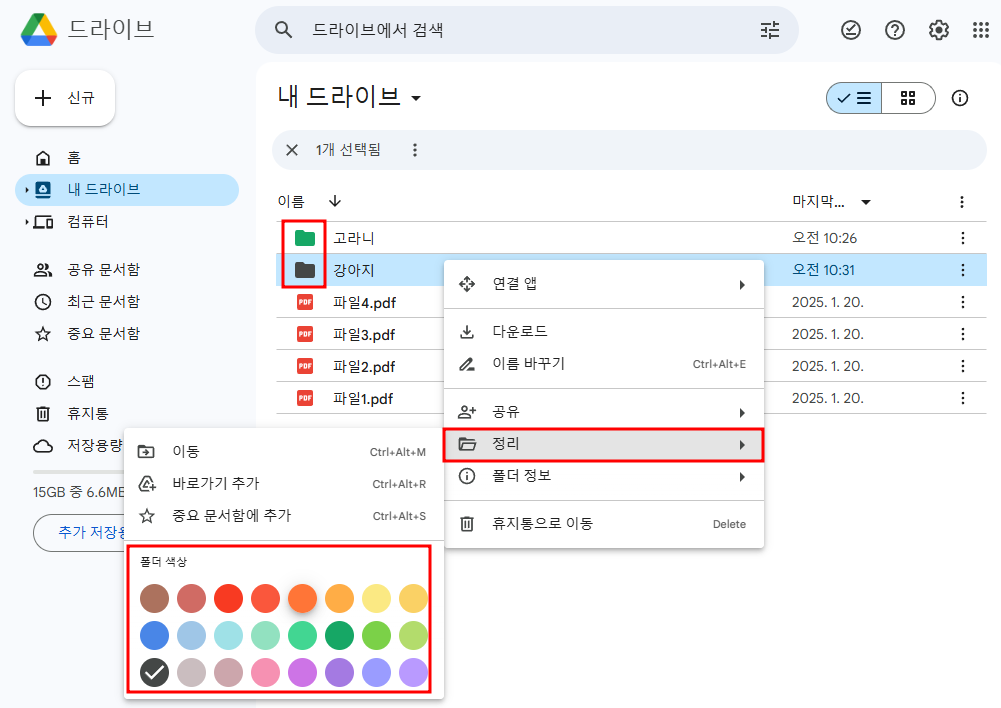The width and height of the screenshot is (1001, 708).
Task: Switch to grid view layout
Action: 908,98
